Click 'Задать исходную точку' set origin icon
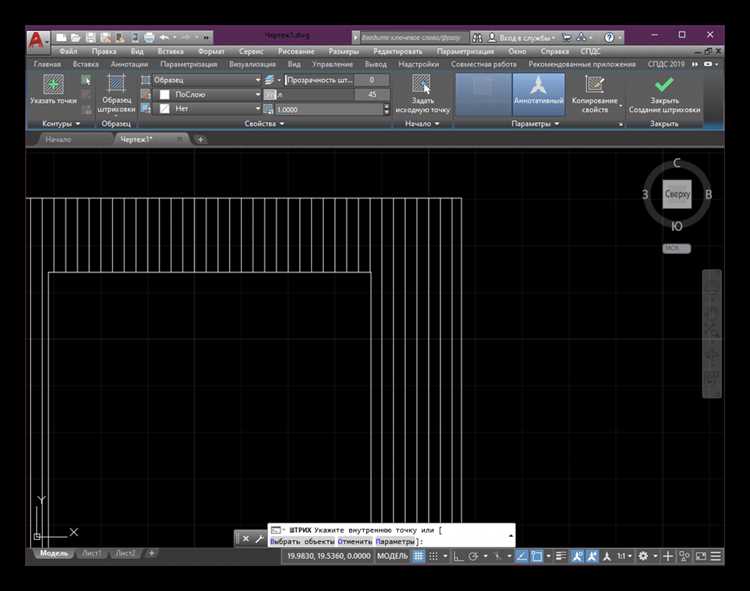 [x=421, y=85]
